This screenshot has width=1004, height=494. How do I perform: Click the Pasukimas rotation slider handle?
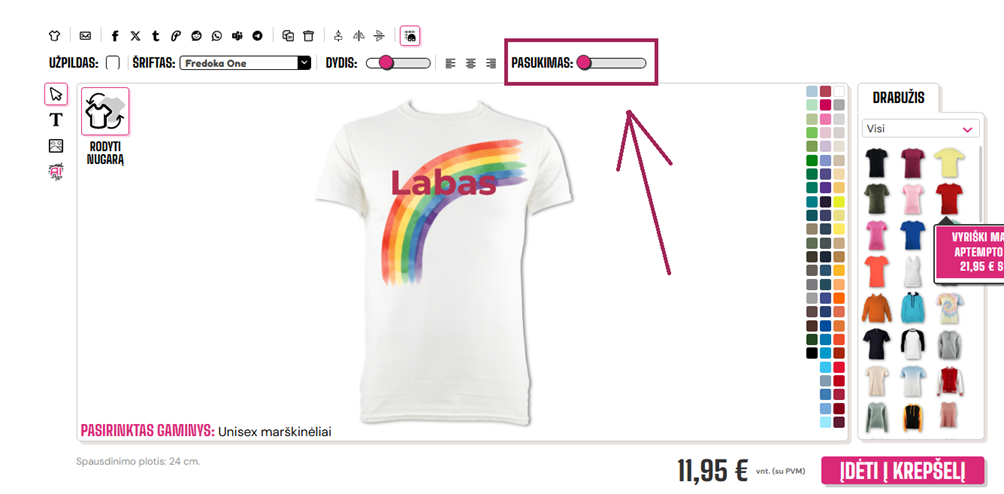(583, 63)
